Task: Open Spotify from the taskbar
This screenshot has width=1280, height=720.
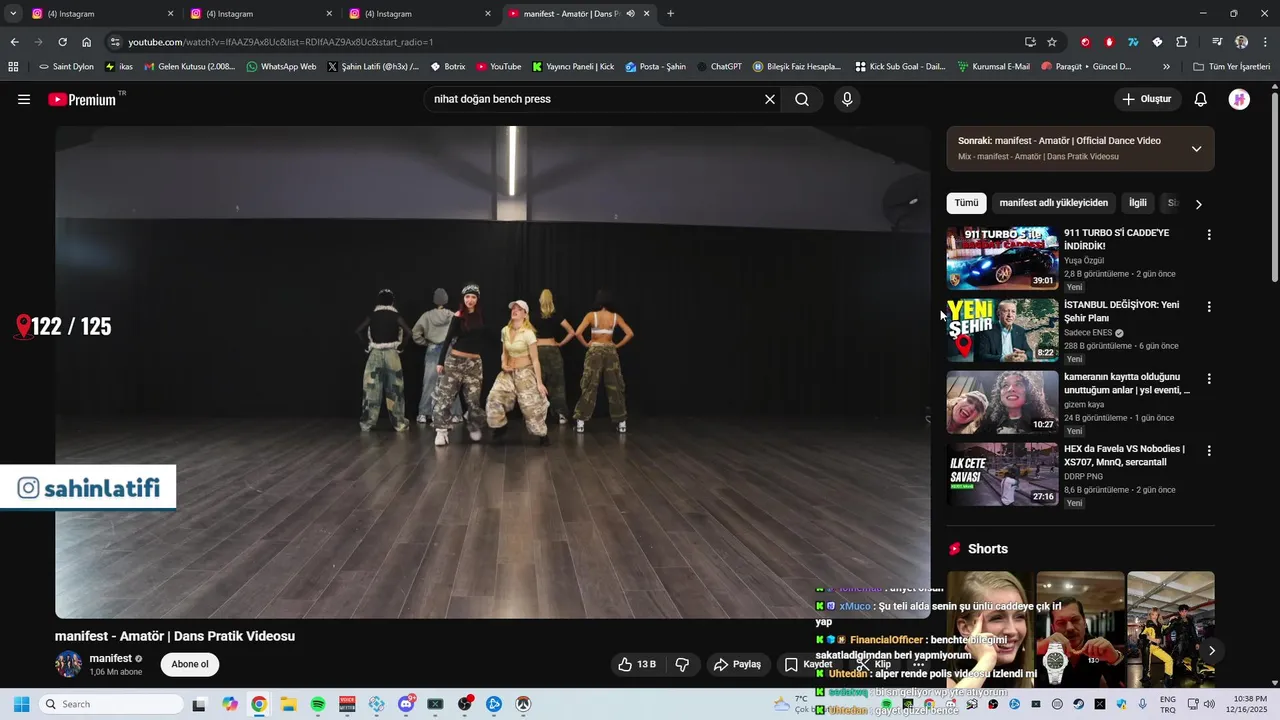Action: [x=318, y=704]
